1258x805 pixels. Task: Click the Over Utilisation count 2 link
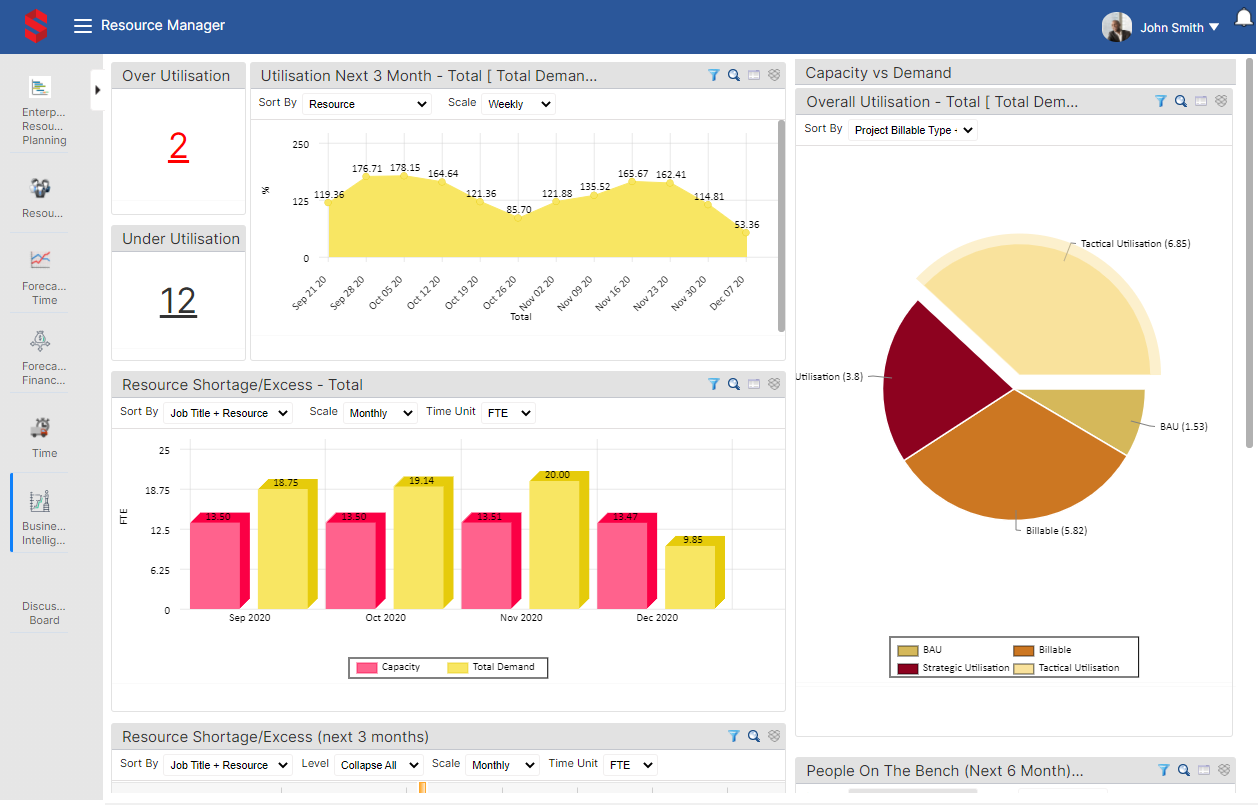tap(178, 147)
